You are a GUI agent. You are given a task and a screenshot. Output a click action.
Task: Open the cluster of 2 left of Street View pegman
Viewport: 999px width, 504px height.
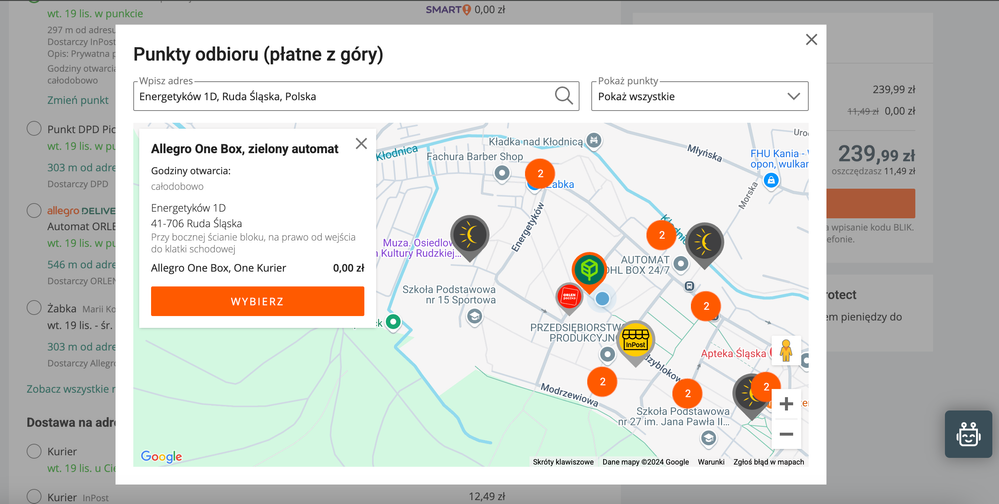pyautogui.click(x=706, y=306)
